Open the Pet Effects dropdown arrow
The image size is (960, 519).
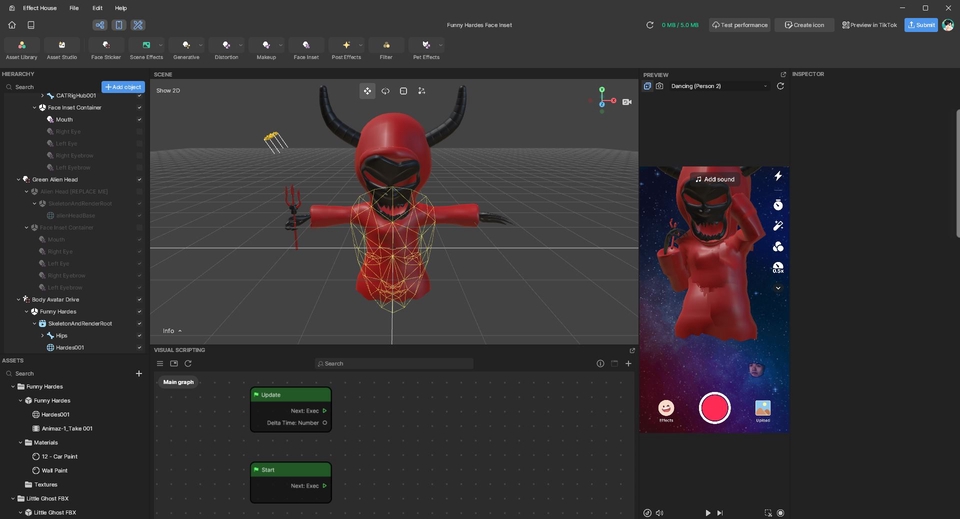click(440, 45)
